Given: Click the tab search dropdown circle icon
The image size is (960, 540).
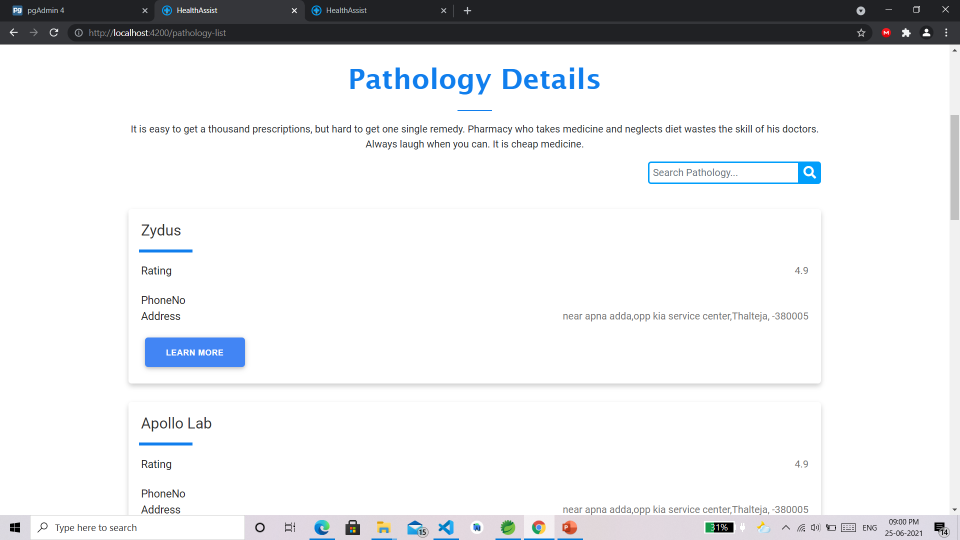Looking at the screenshot, I should [860, 10].
